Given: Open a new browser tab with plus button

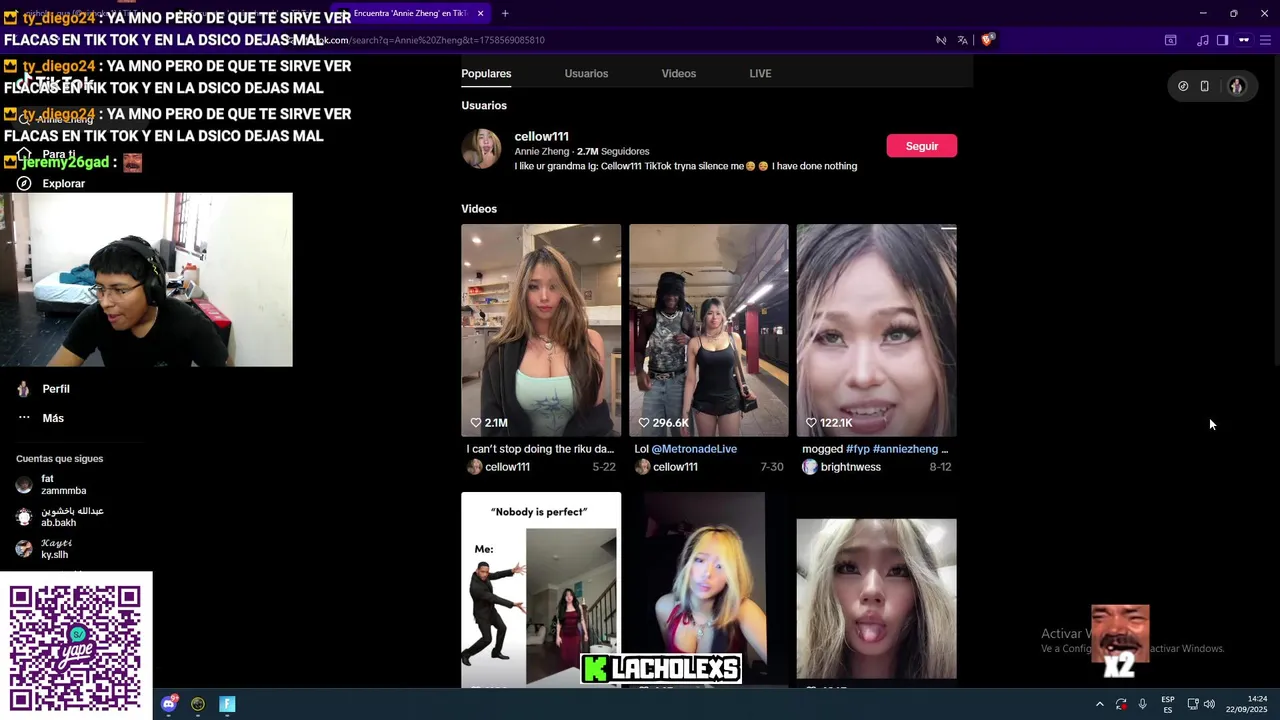Looking at the screenshot, I should coord(505,14).
